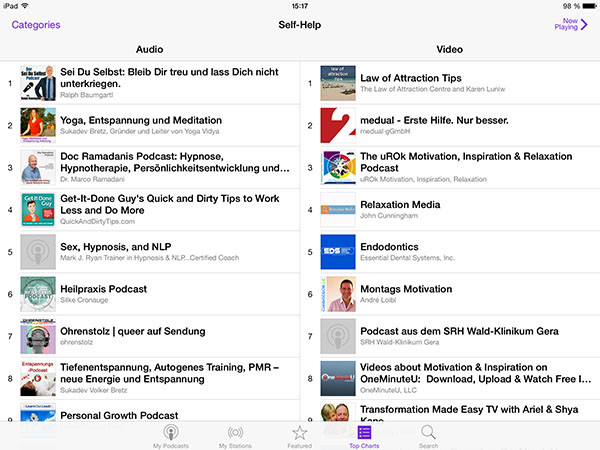The image size is (600, 450).
Task: Open Relaxation Media title
Action: [400, 205]
